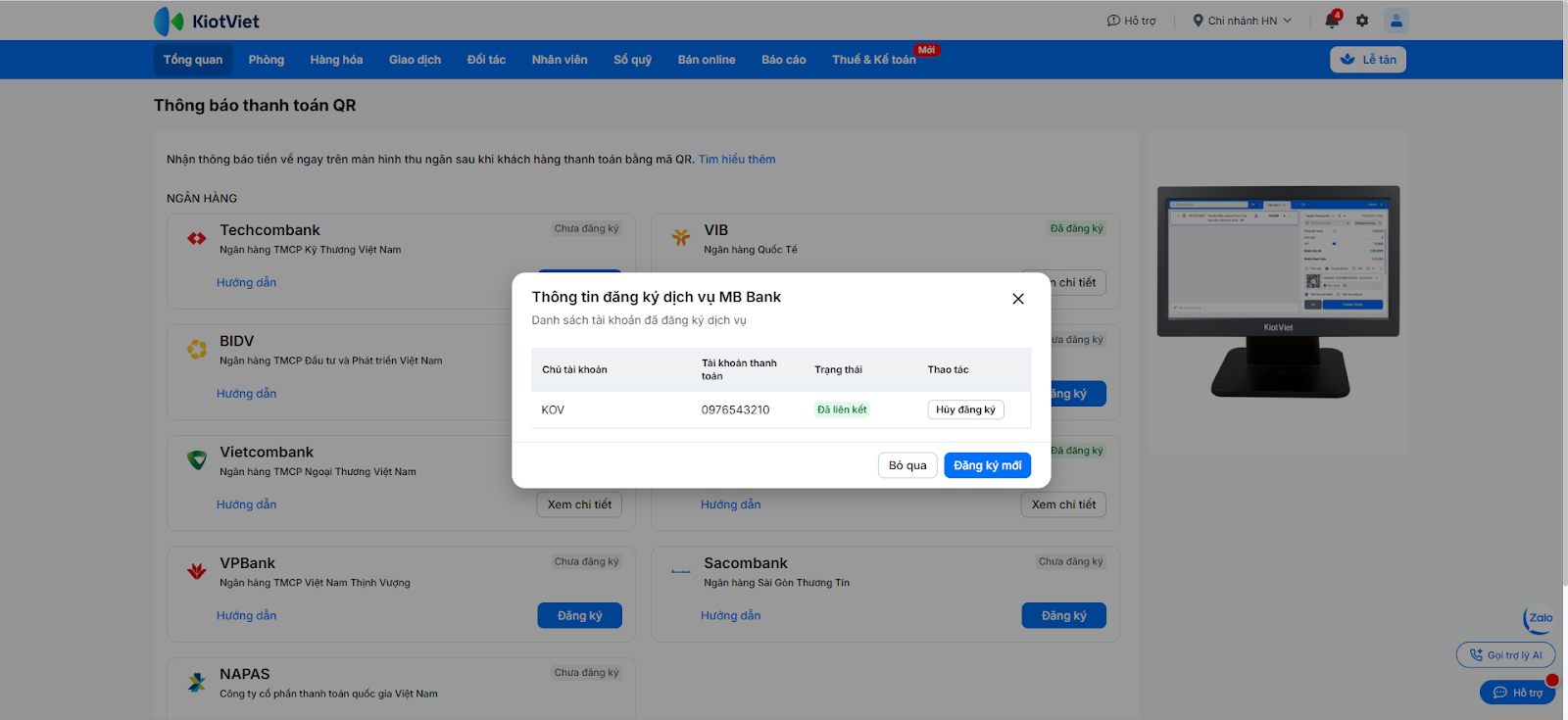Open the Phòng menu
The image size is (1568, 720).
click(267, 60)
